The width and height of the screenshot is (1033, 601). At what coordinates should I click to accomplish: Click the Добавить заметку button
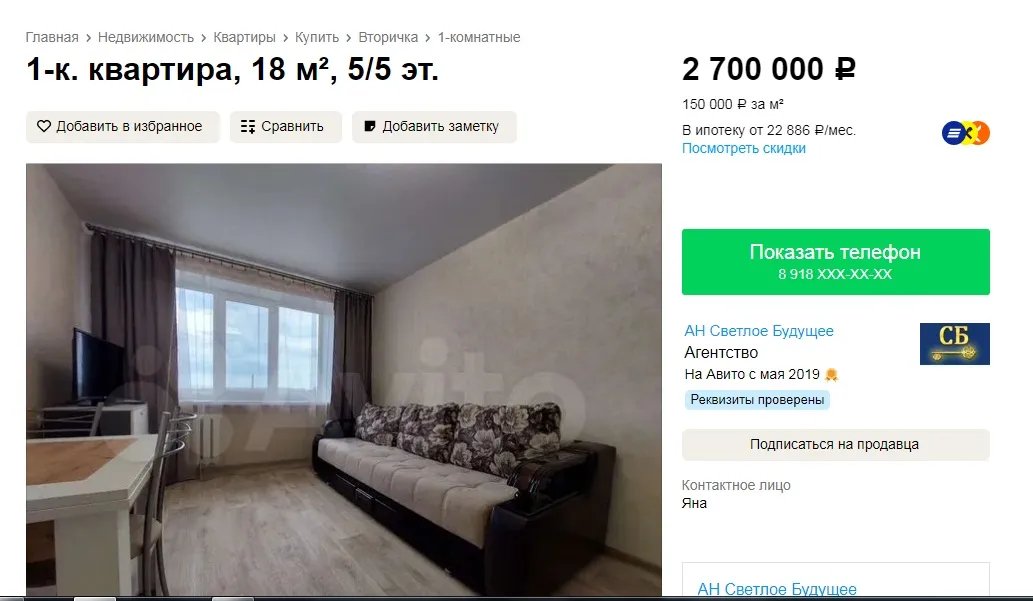[x=434, y=127]
